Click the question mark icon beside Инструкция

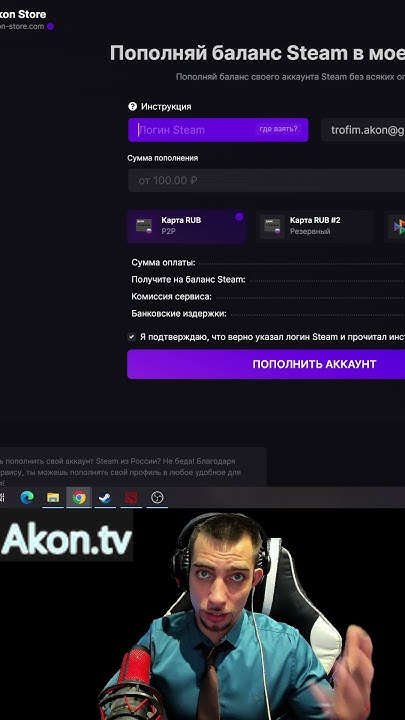pyautogui.click(x=133, y=107)
